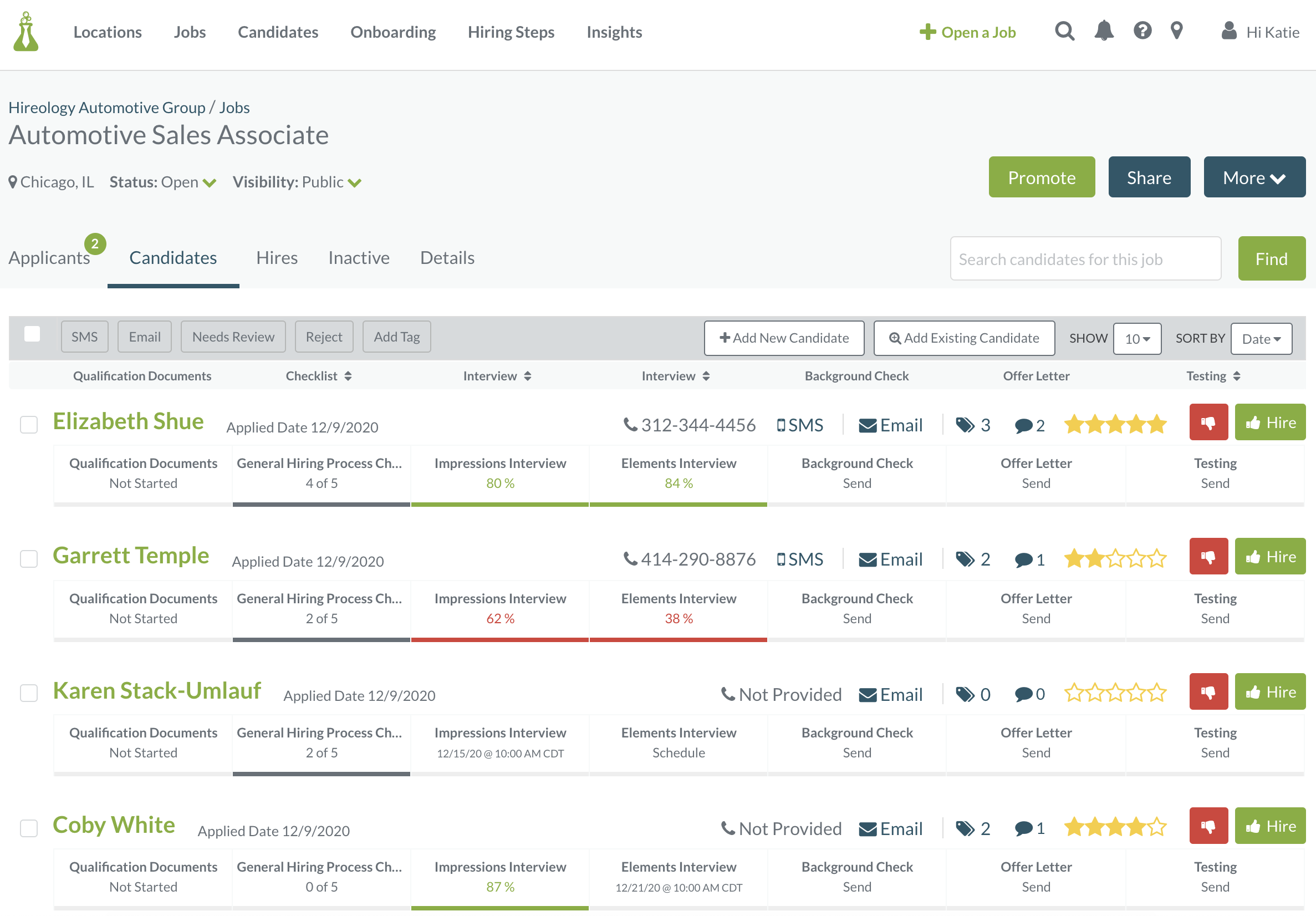Open the Sort By Date dropdown
This screenshot has width=1316, height=916.
[1261, 339]
